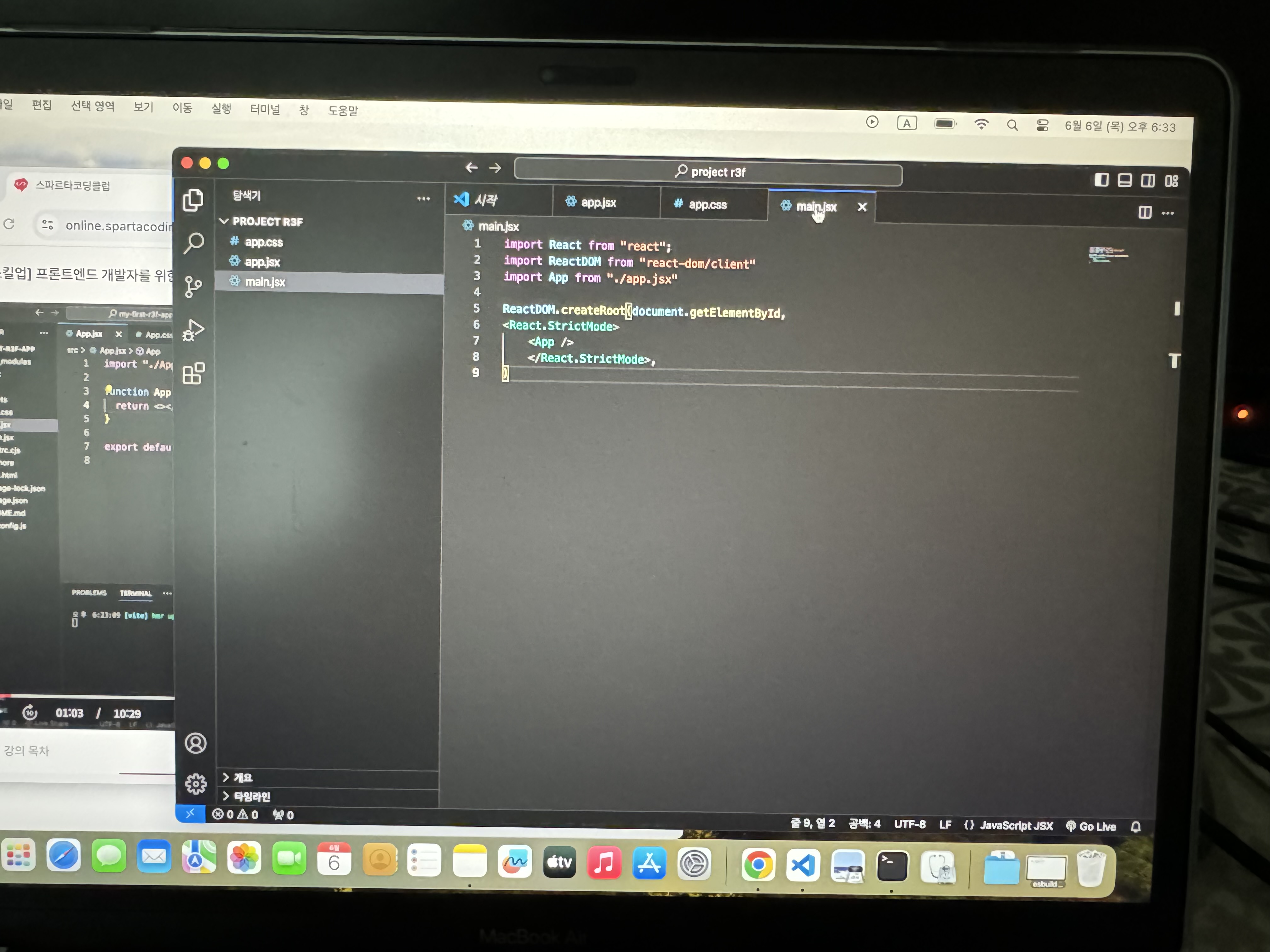Change the UTF-8 file encoding
The height and width of the screenshot is (952, 1270).
click(909, 824)
